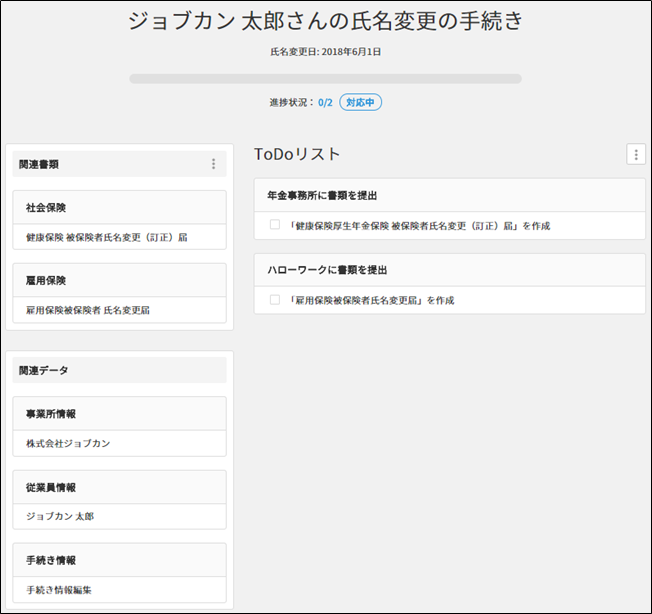Viewport: 652px width, 614px height.
Task: Click the 「健康保険厚生年金保険 被保険者氏名変更（訂正）届」を作成 task text
Action: click(420, 226)
